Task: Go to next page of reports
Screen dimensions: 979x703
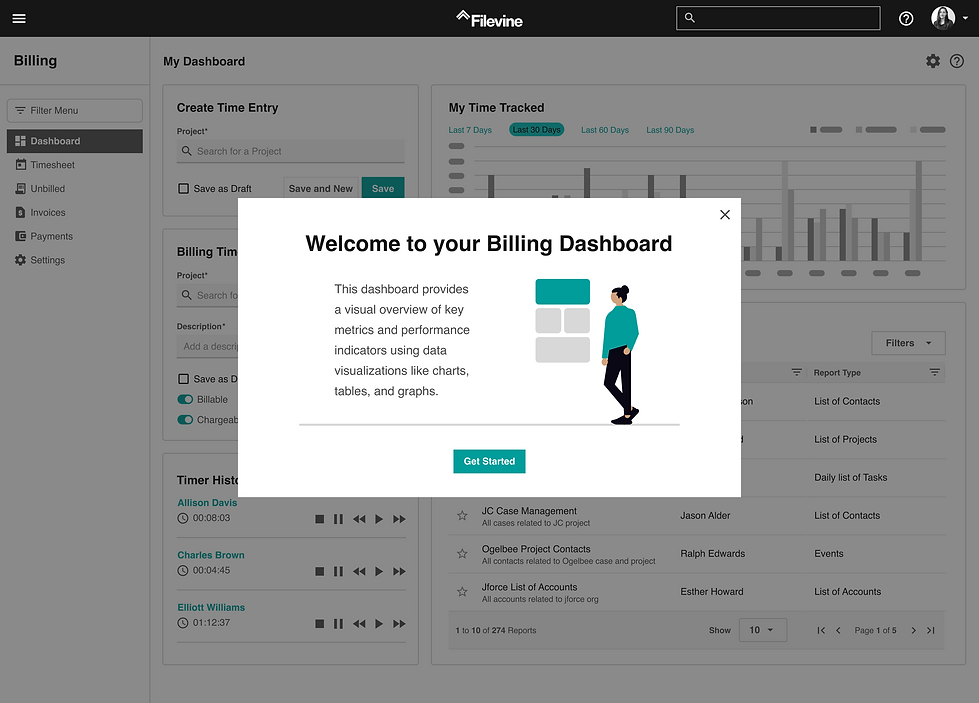Action: (x=913, y=631)
